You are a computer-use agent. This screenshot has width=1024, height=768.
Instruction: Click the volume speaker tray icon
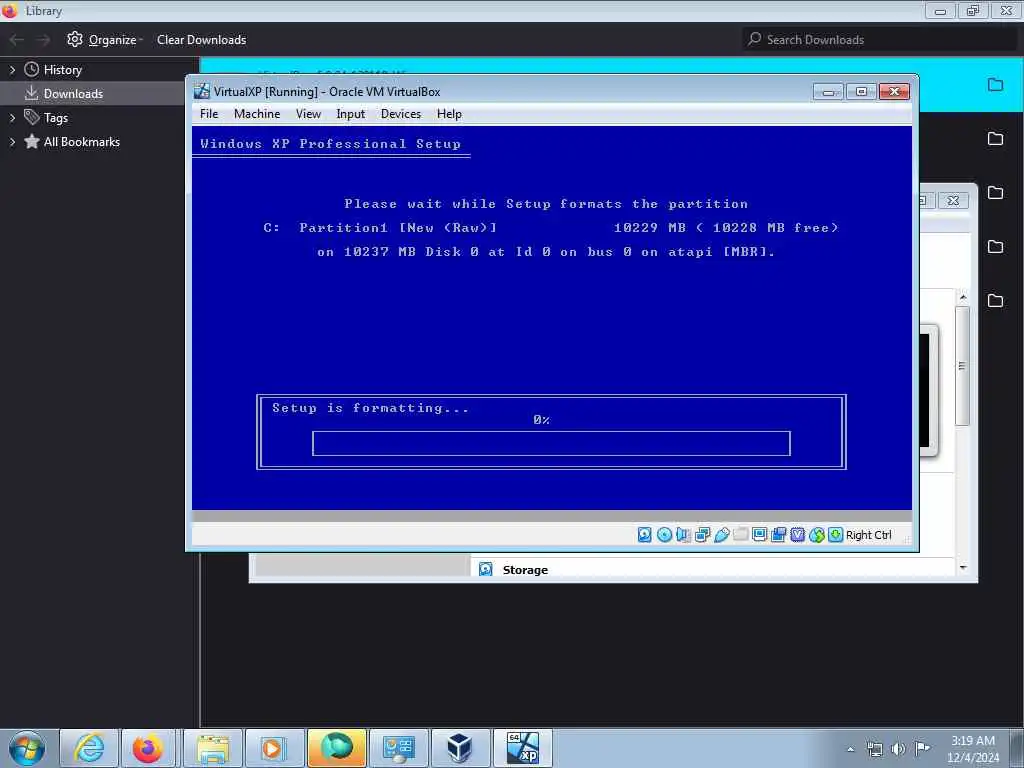click(x=899, y=749)
